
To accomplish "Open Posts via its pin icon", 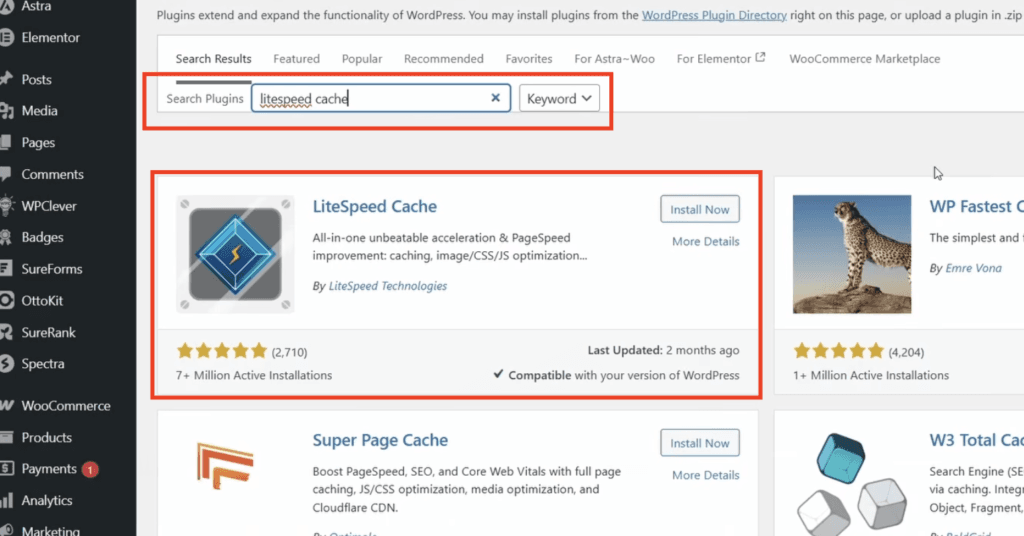I will 6,79.
